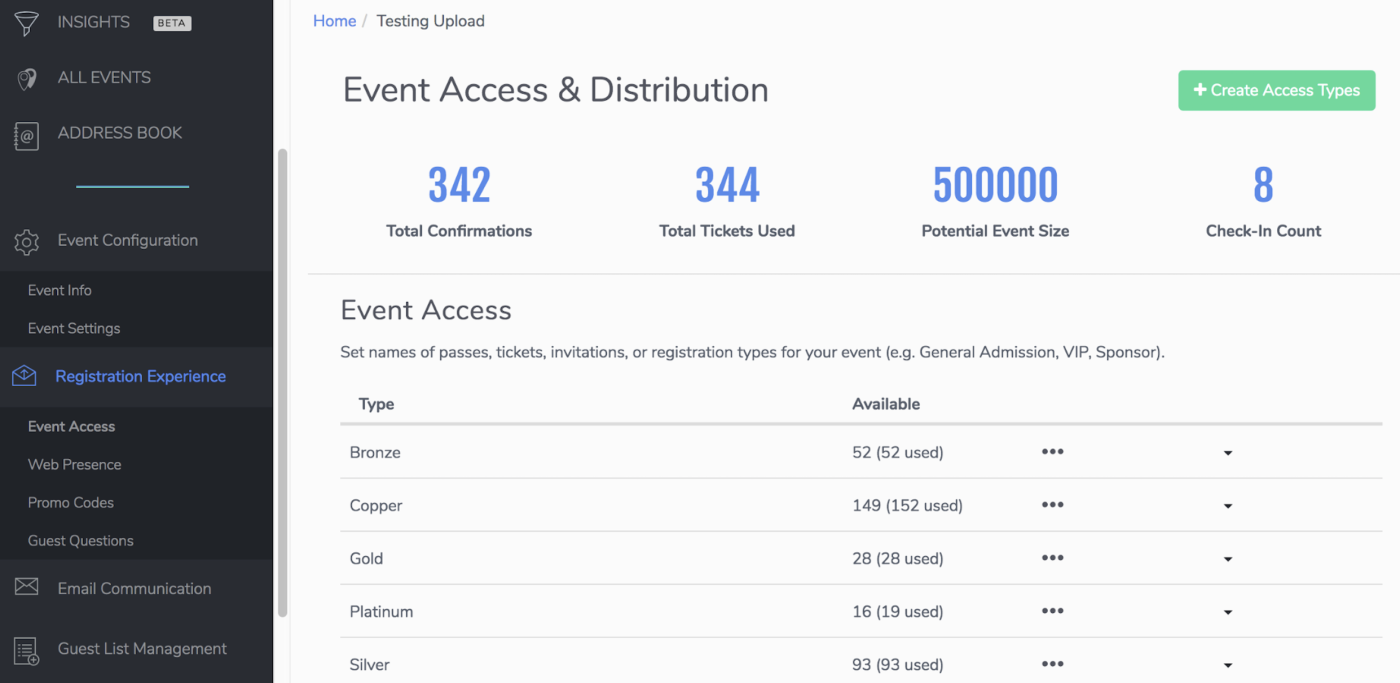Open the three-dot menu for Bronze
The height and width of the screenshot is (683, 1400).
[x=1052, y=452]
